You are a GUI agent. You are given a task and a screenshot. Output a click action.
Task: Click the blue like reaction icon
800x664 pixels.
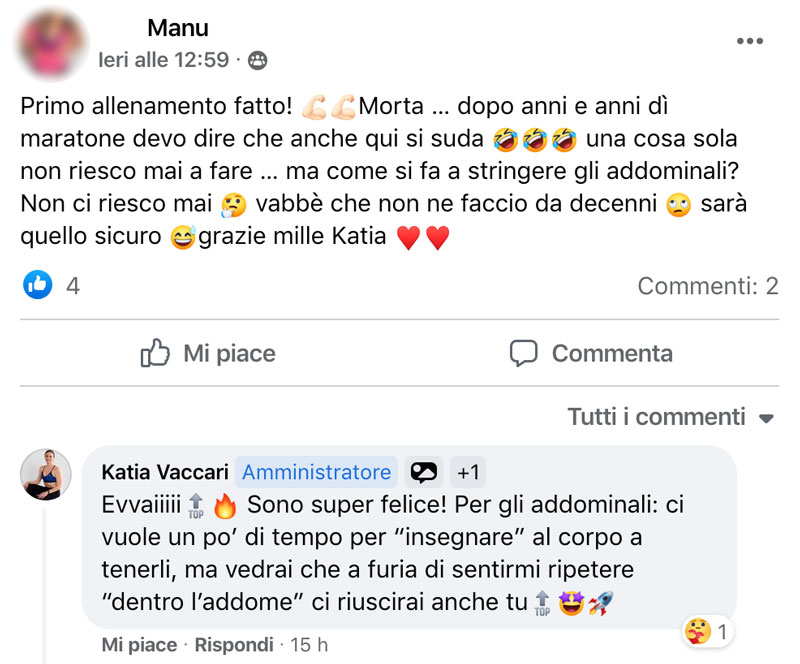(38, 286)
